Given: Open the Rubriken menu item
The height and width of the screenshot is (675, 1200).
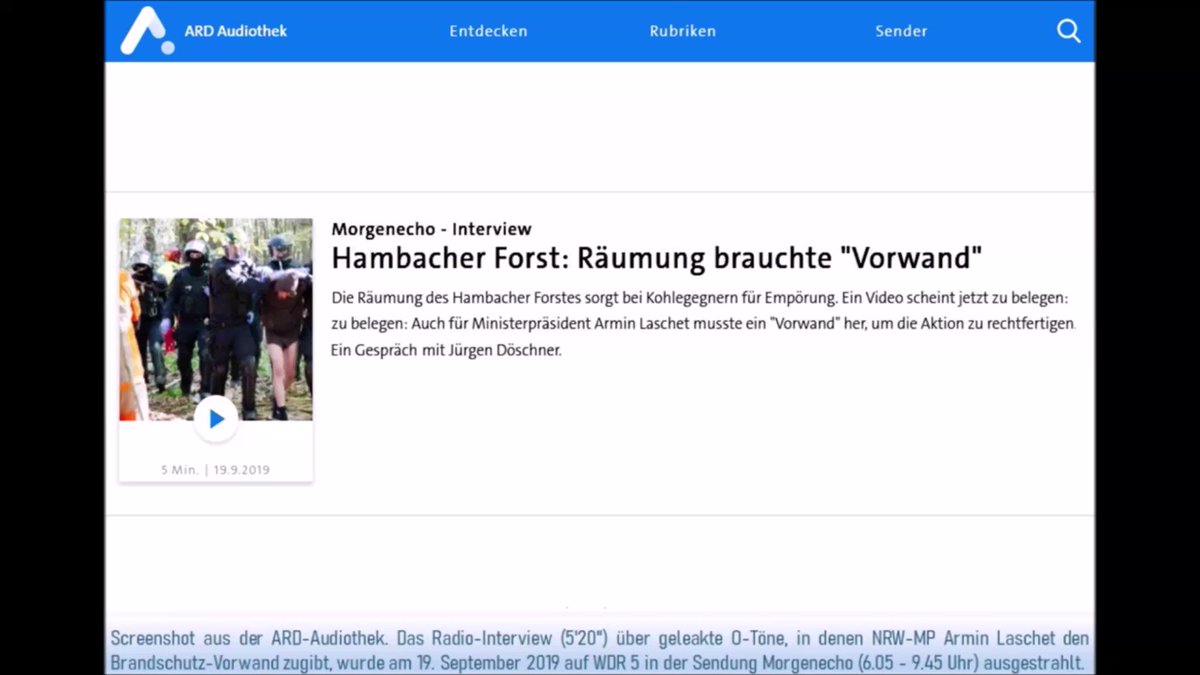Looking at the screenshot, I should point(683,31).
